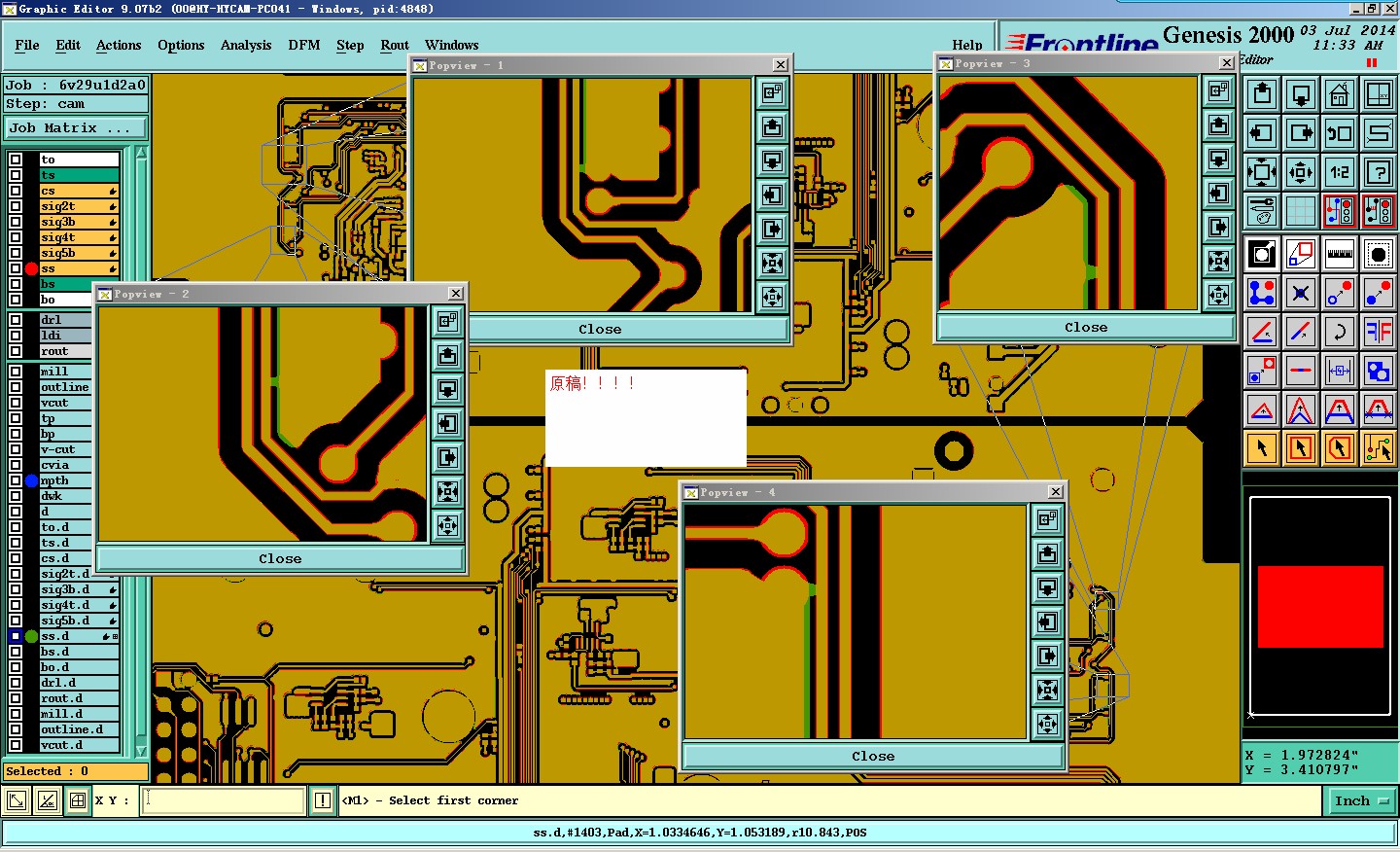This screenshot has height=852, width=1400.
Task: Click the pan left icon in main toolbar
Action: coord(1262,133)
